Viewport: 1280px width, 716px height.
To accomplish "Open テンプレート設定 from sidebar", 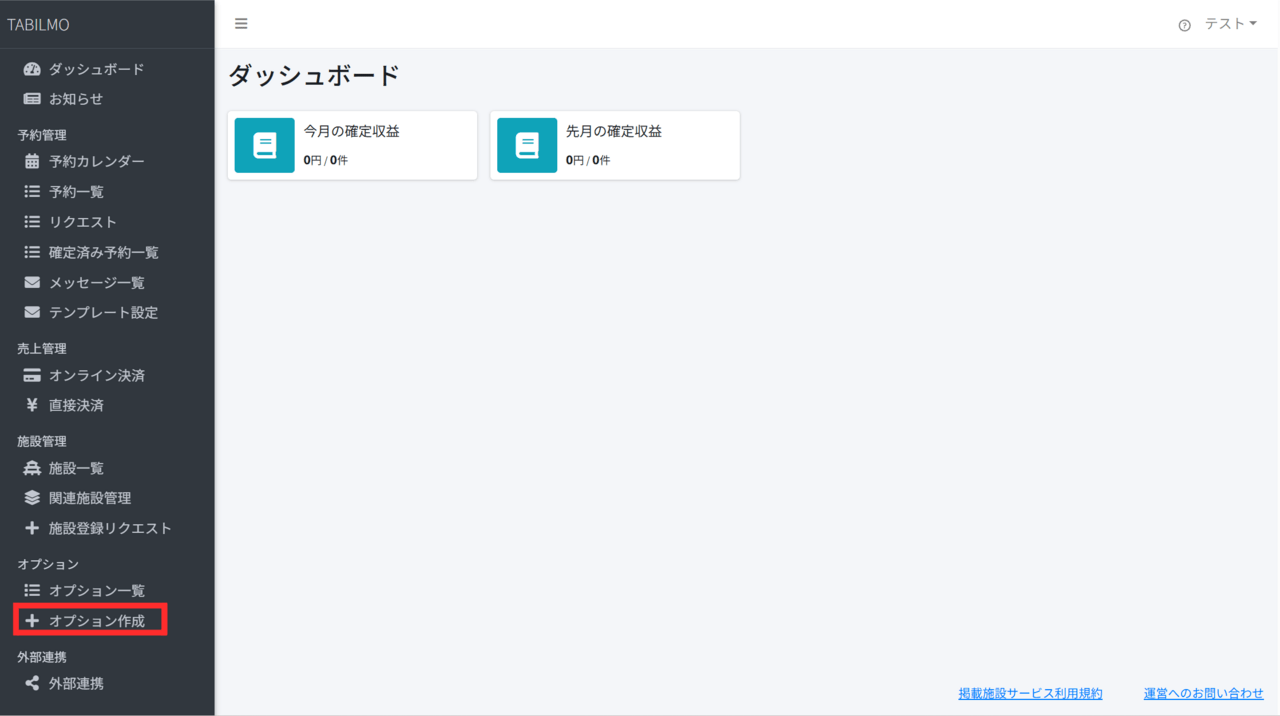I will pos(103,313).
